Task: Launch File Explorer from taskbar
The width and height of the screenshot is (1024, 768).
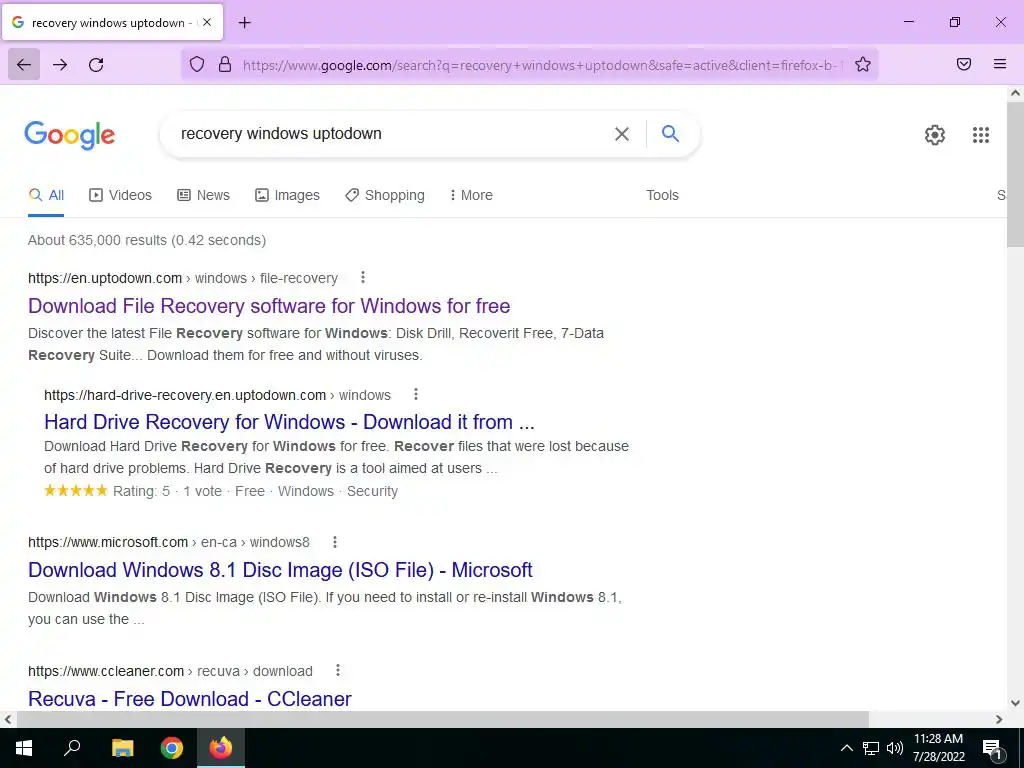Action: (122, 748)
